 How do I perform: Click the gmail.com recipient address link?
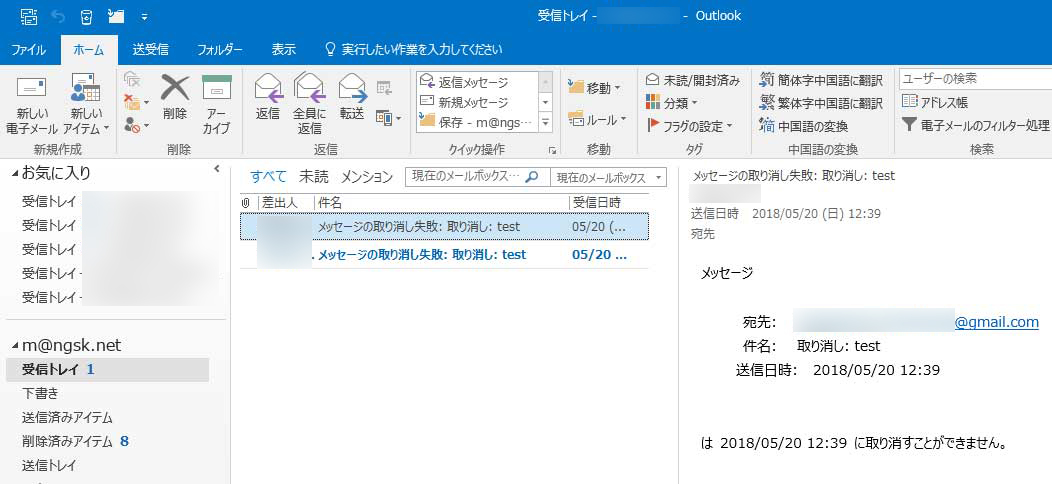[996, 322]
